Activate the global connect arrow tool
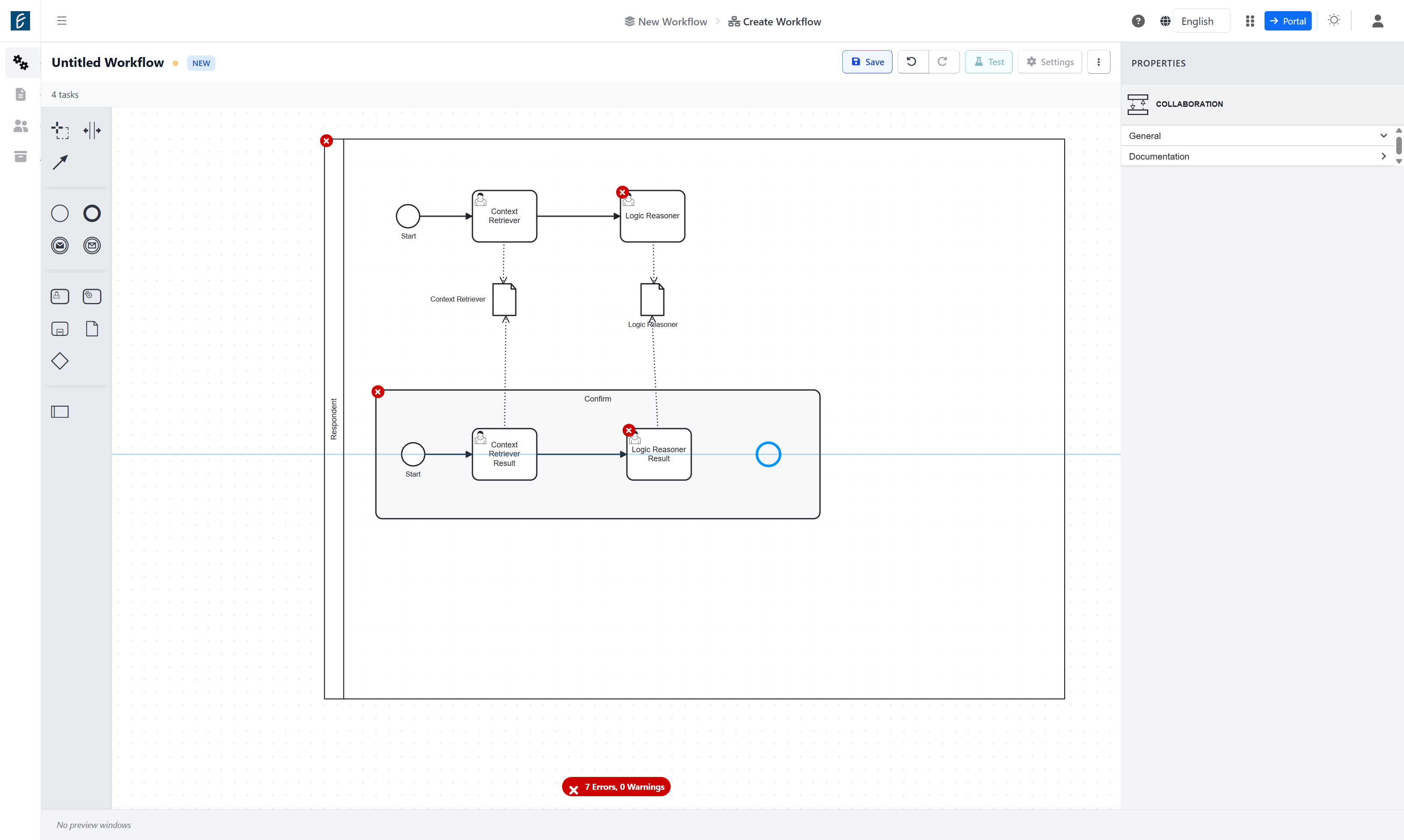 pyautogui.click(x=60, y=163)
